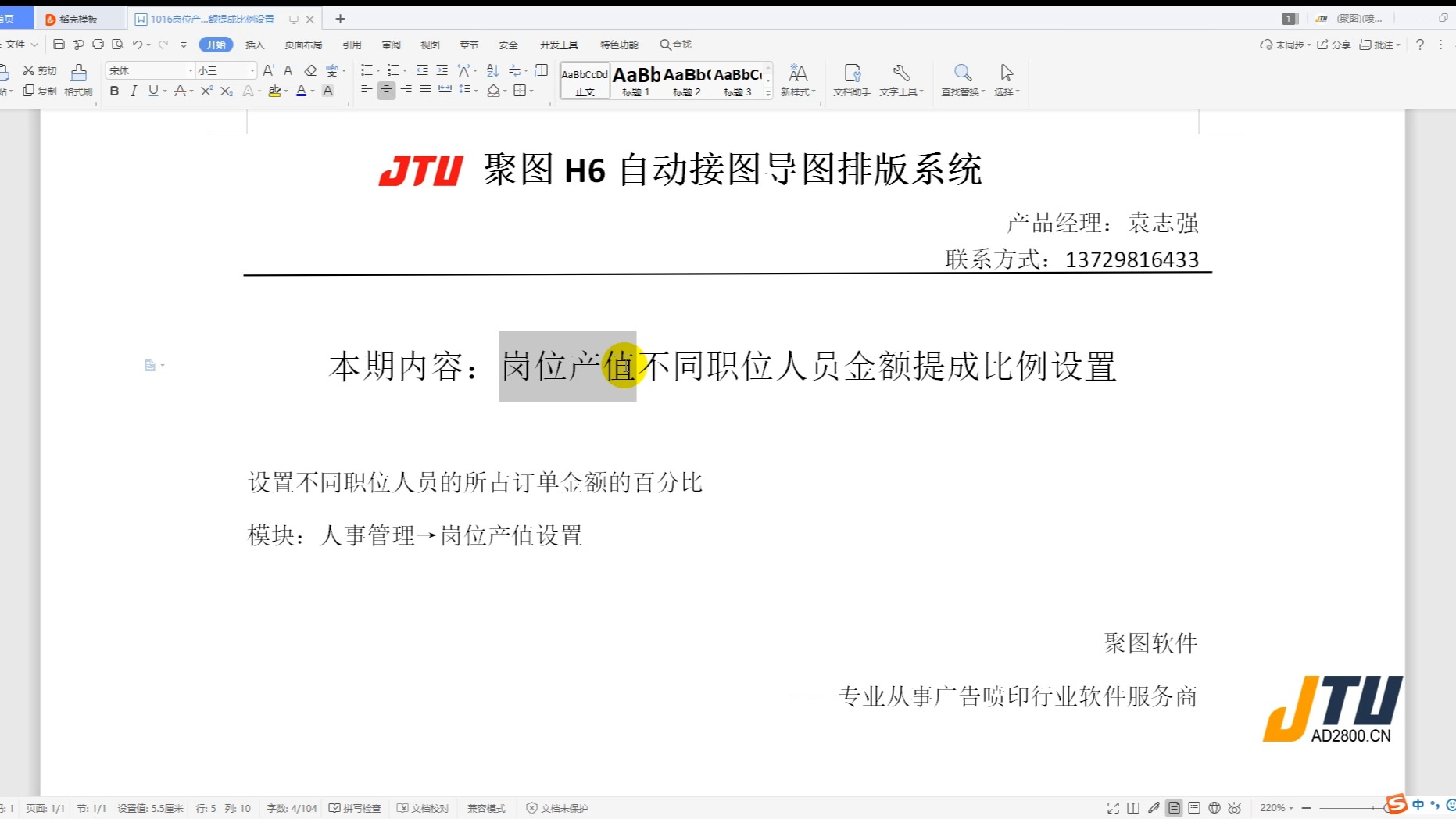Increase paragraph indent
The height and width of the screenshot is (819, 1456).
[x=442, y=70]
